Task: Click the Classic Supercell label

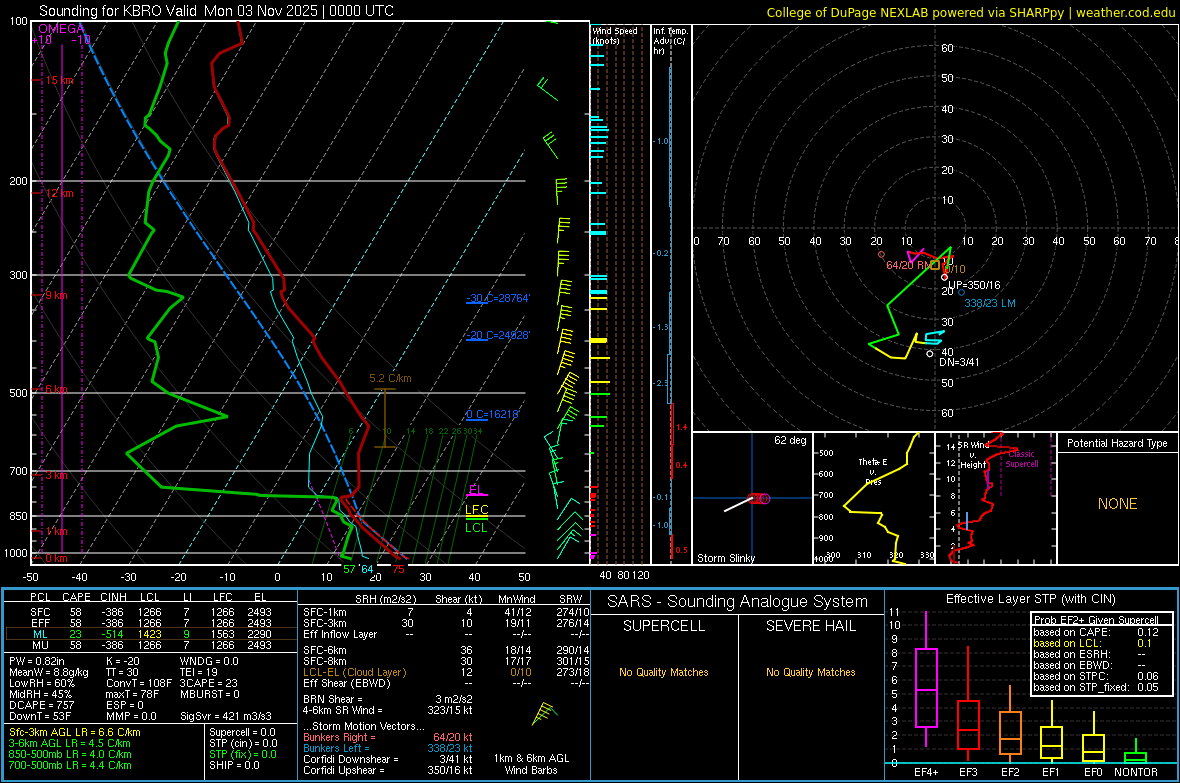Action: pos(1021,459)
